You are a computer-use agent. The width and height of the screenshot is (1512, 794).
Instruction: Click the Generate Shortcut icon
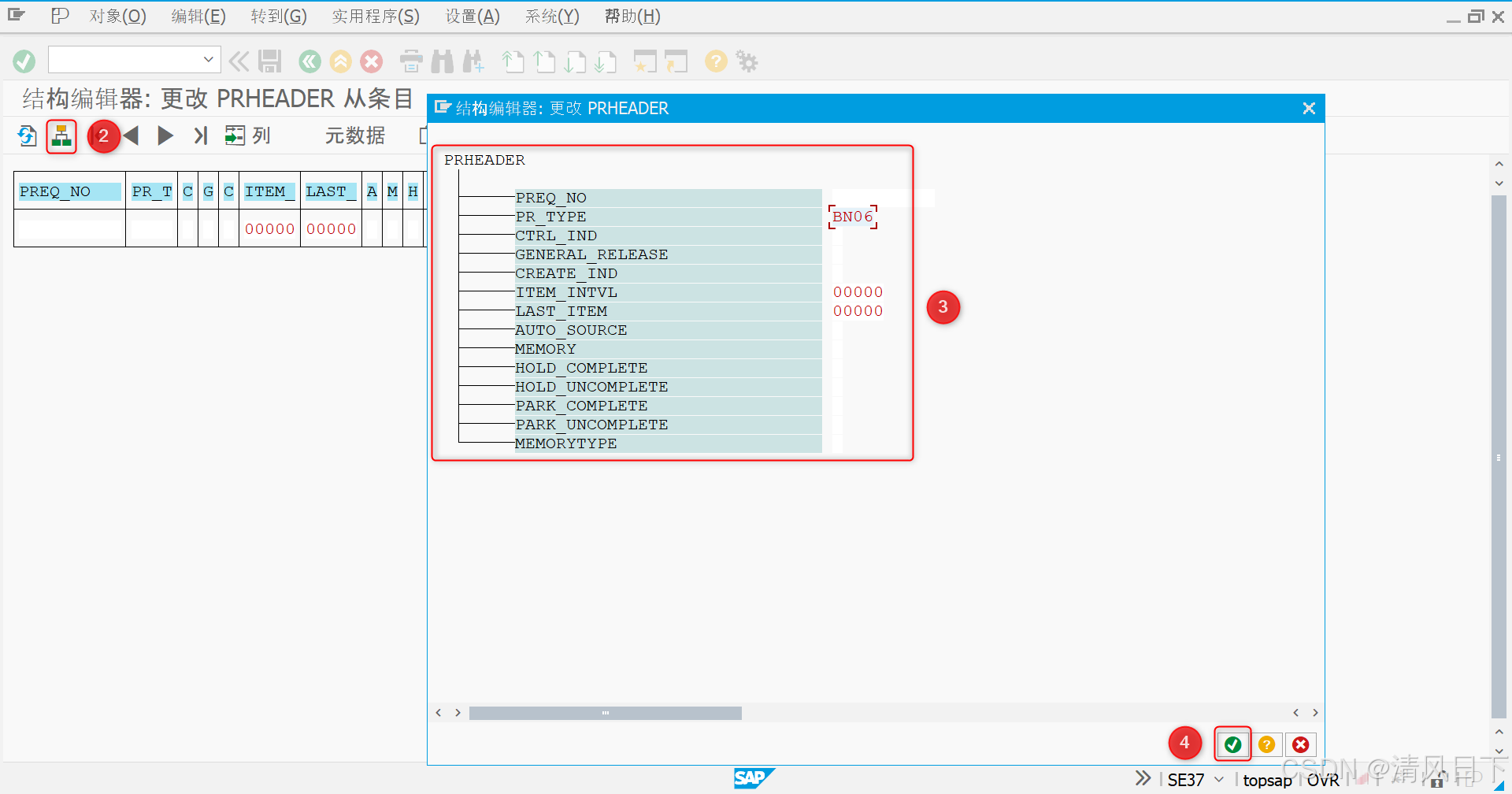pyautogui.click(x=676, y=61)
